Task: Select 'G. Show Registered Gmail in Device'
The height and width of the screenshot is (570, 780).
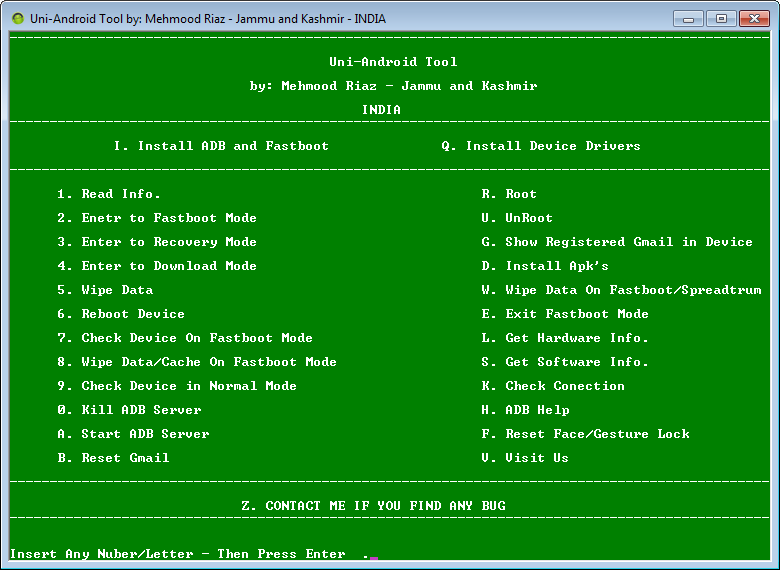Action: click(617, 242)
